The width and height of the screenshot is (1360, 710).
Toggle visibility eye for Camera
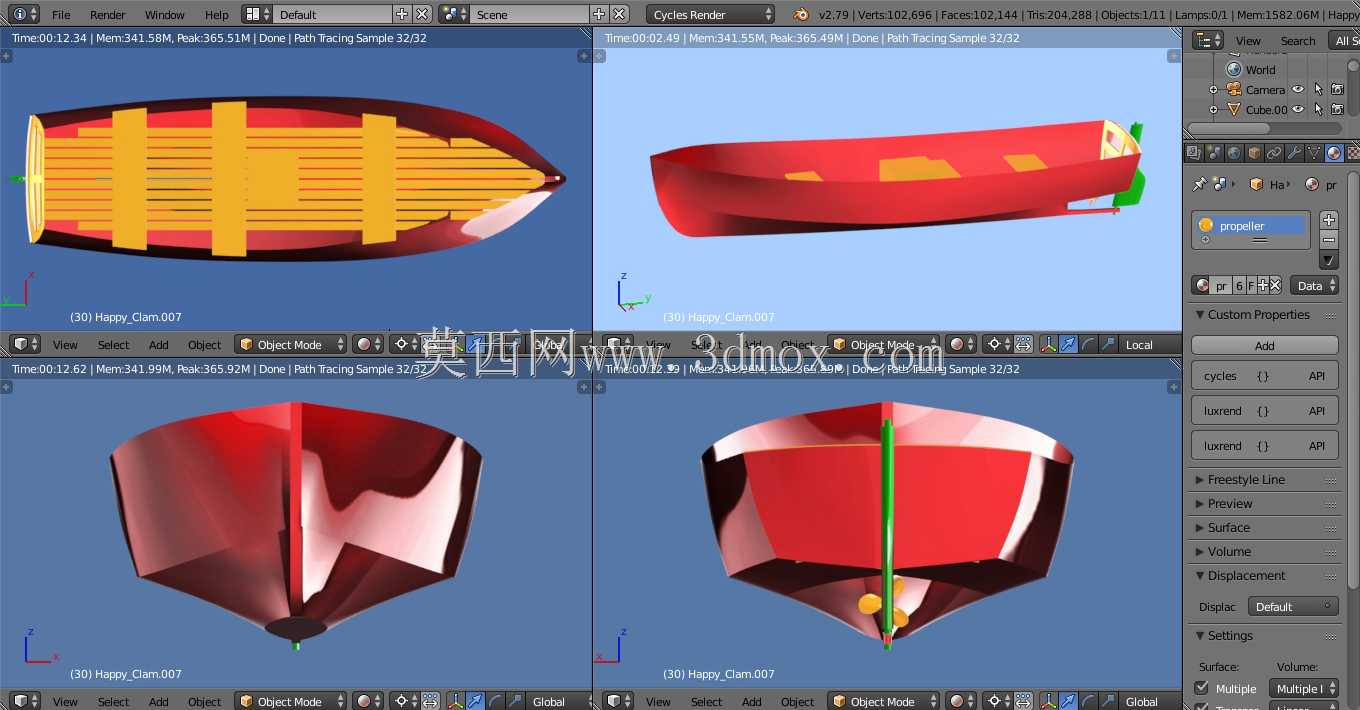(x=1298, y=89)
